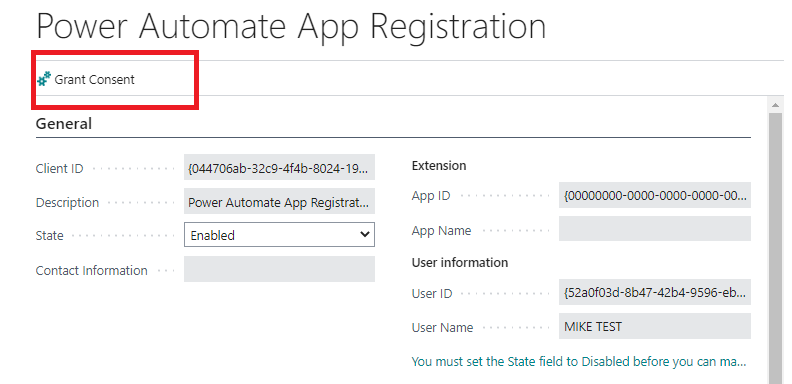Expand the State field chevron arrow
This screenshot has width=792, height=384.
click(364, 235)
